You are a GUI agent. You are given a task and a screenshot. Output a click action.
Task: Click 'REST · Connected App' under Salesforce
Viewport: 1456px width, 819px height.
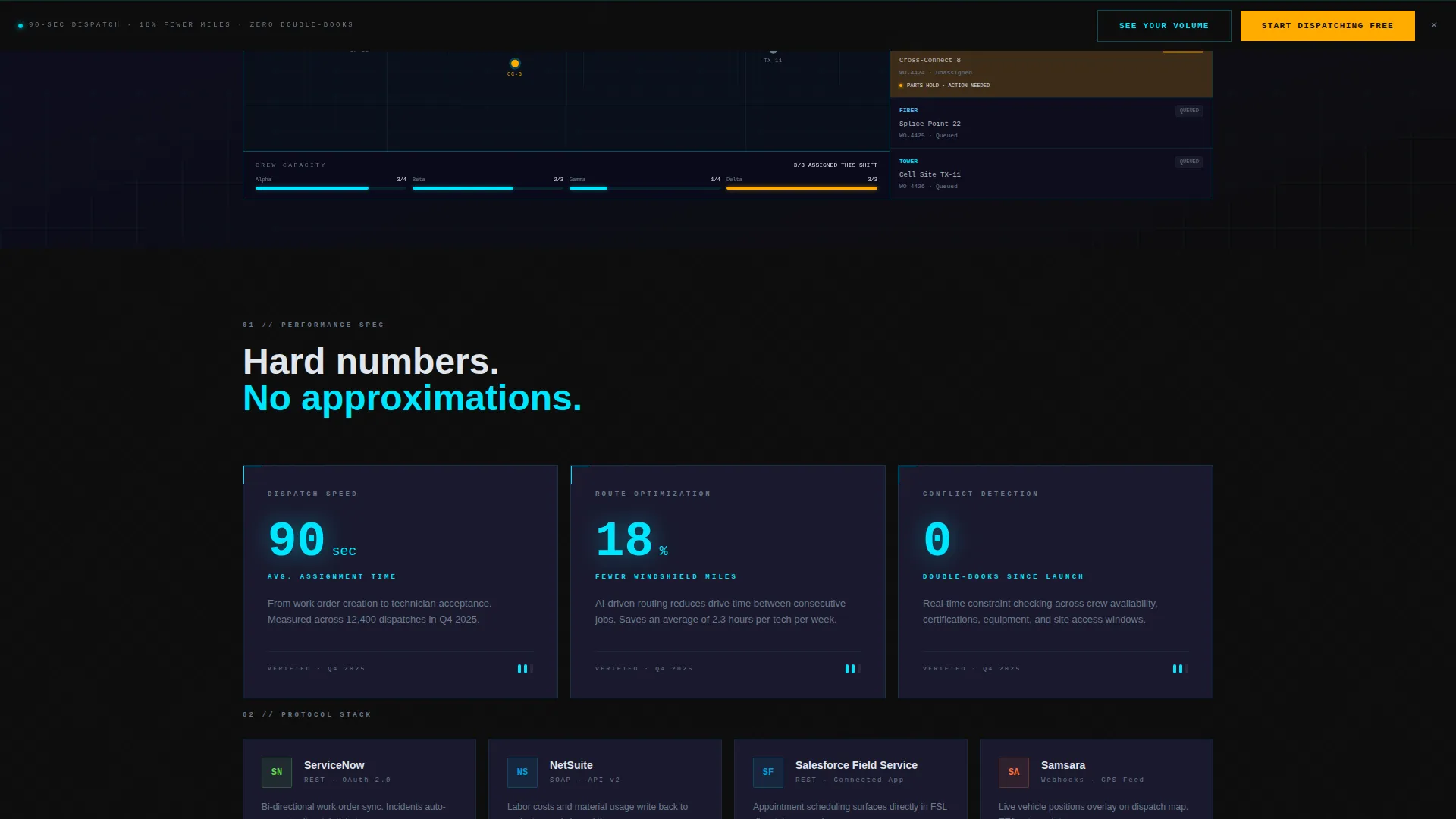coord(849,780)
